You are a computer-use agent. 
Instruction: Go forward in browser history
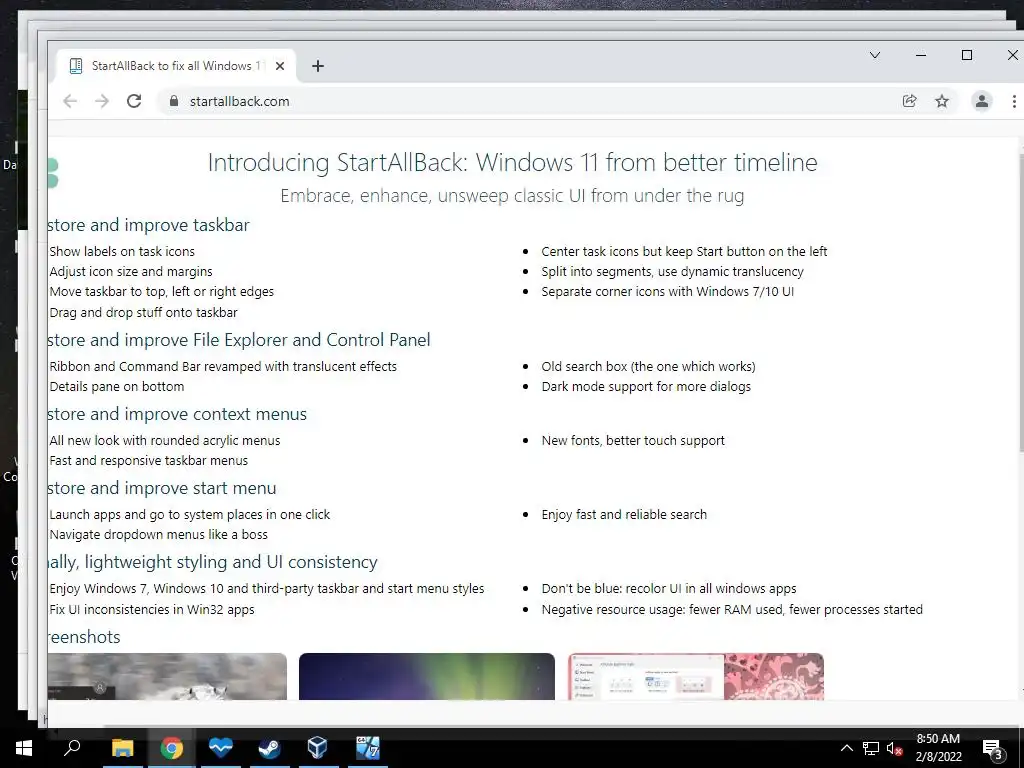[x=102, y=101]
